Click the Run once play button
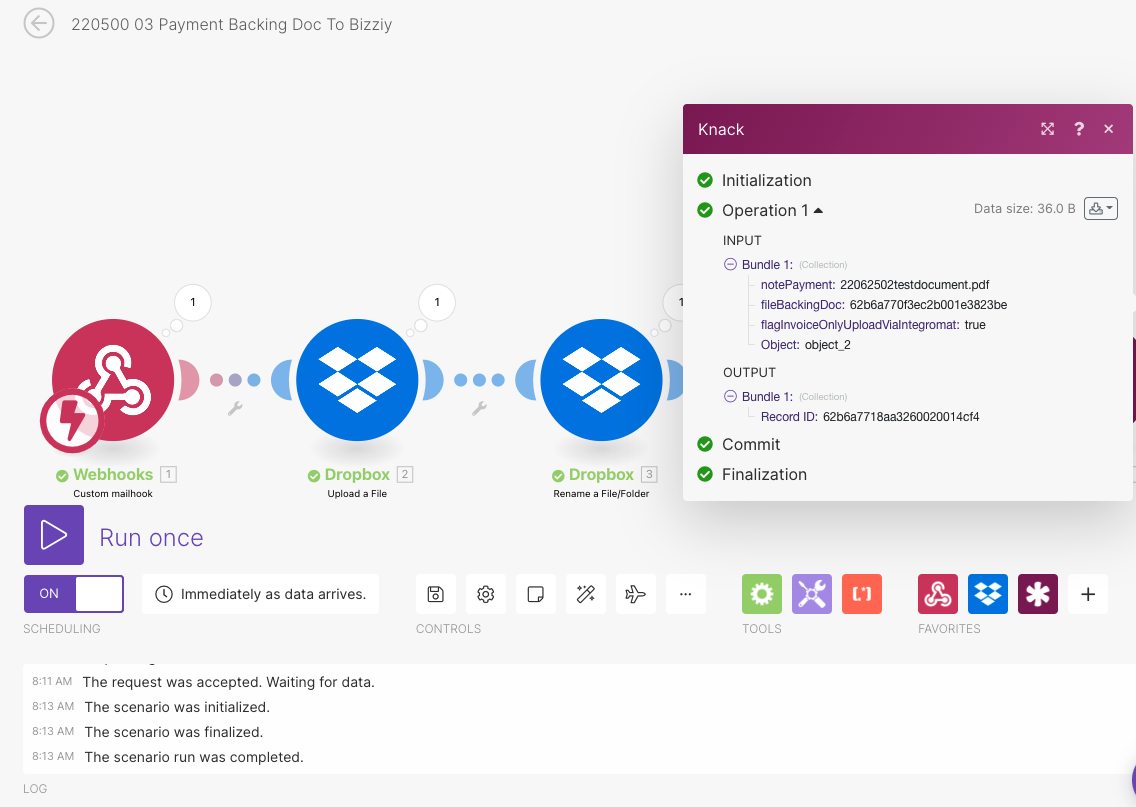 click(x=54, y=535)
